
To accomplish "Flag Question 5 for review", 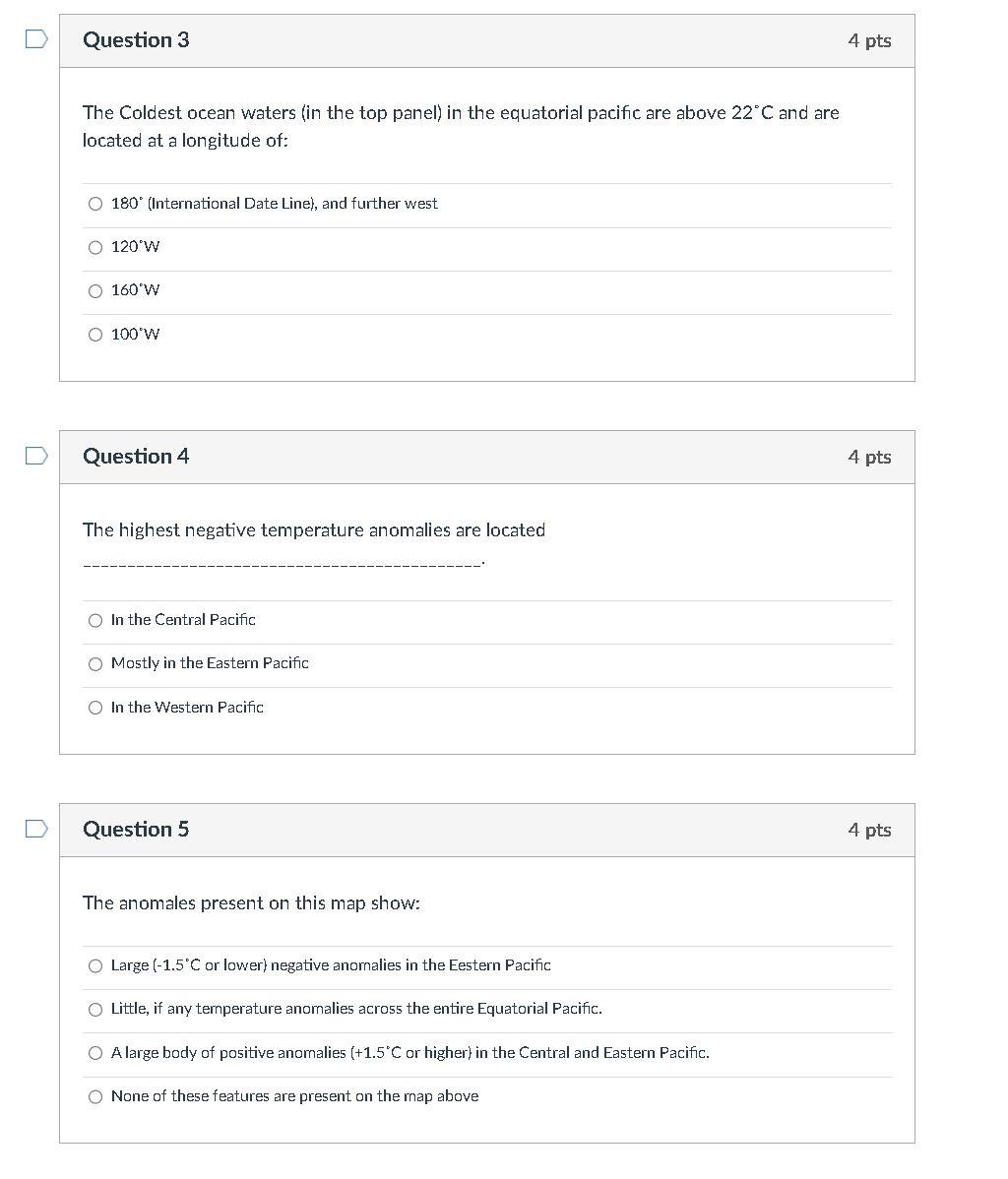I will point(34,828).
